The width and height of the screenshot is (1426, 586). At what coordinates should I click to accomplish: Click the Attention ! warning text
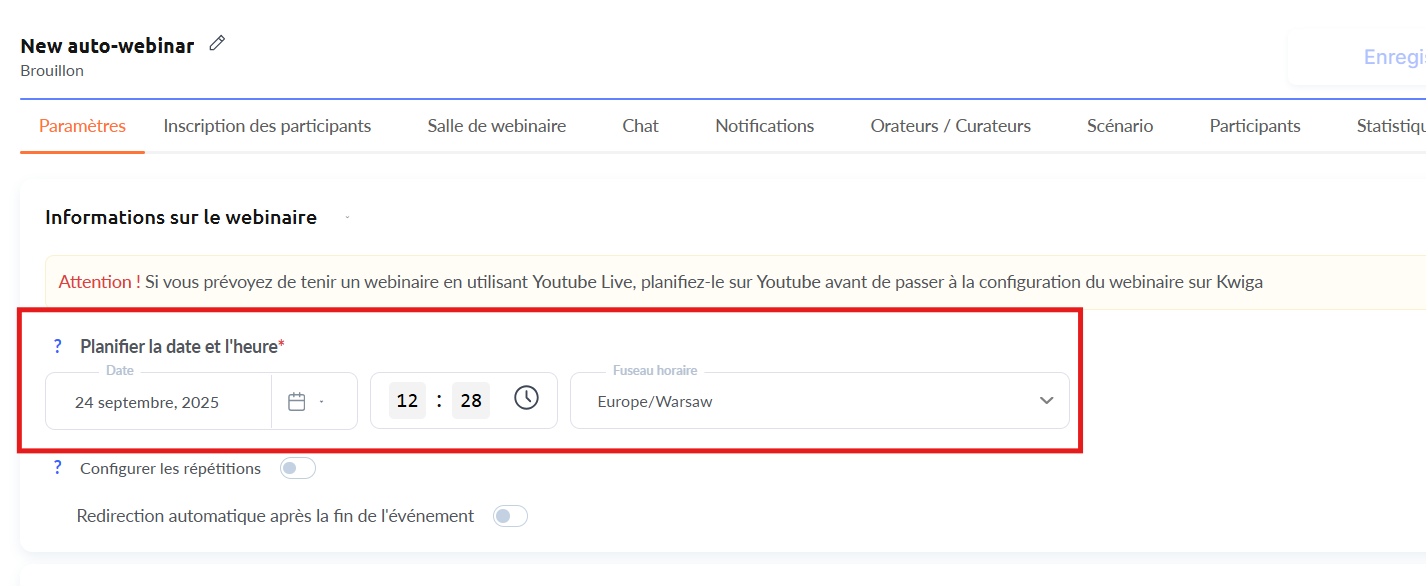coord(99,282)
